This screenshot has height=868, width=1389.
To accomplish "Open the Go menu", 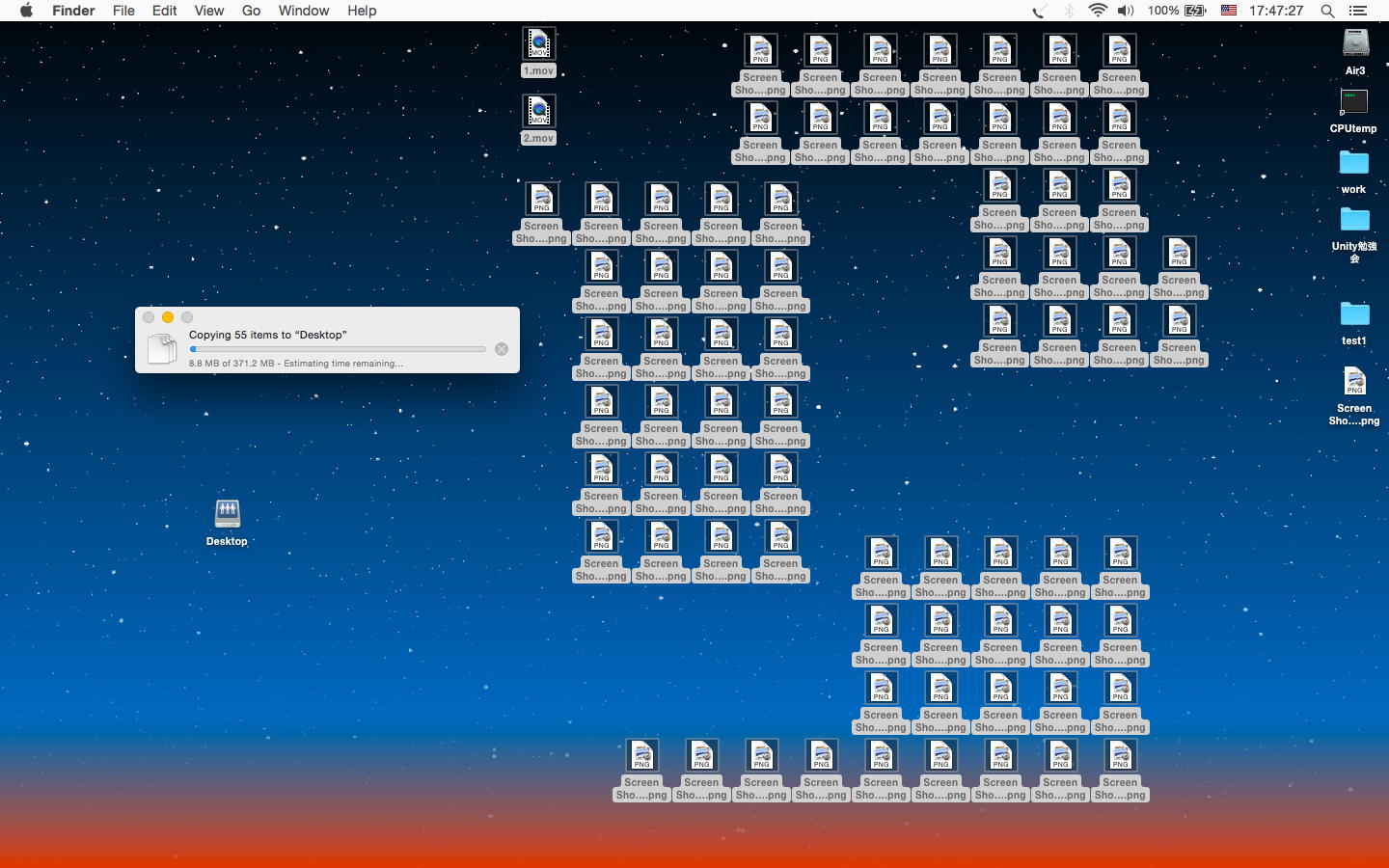I will (251, 11).
